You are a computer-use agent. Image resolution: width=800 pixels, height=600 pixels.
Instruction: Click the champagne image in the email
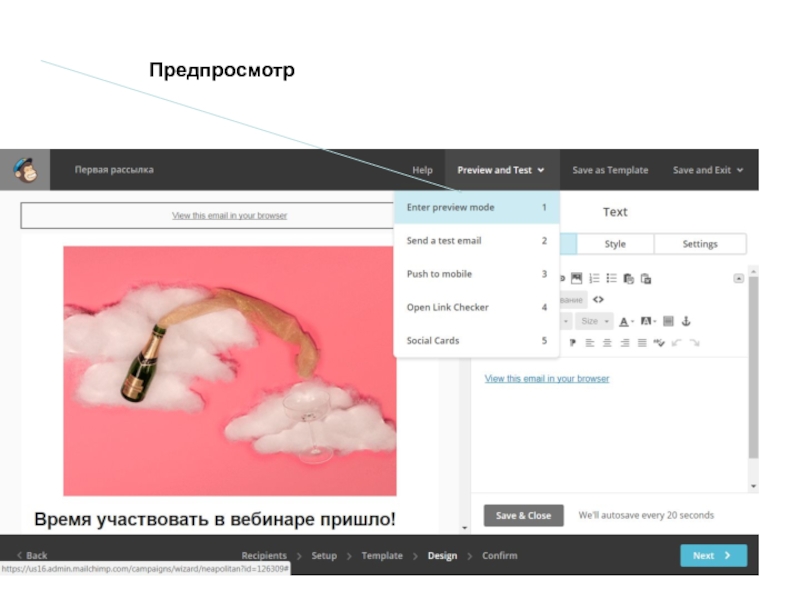tap(230, 371)
